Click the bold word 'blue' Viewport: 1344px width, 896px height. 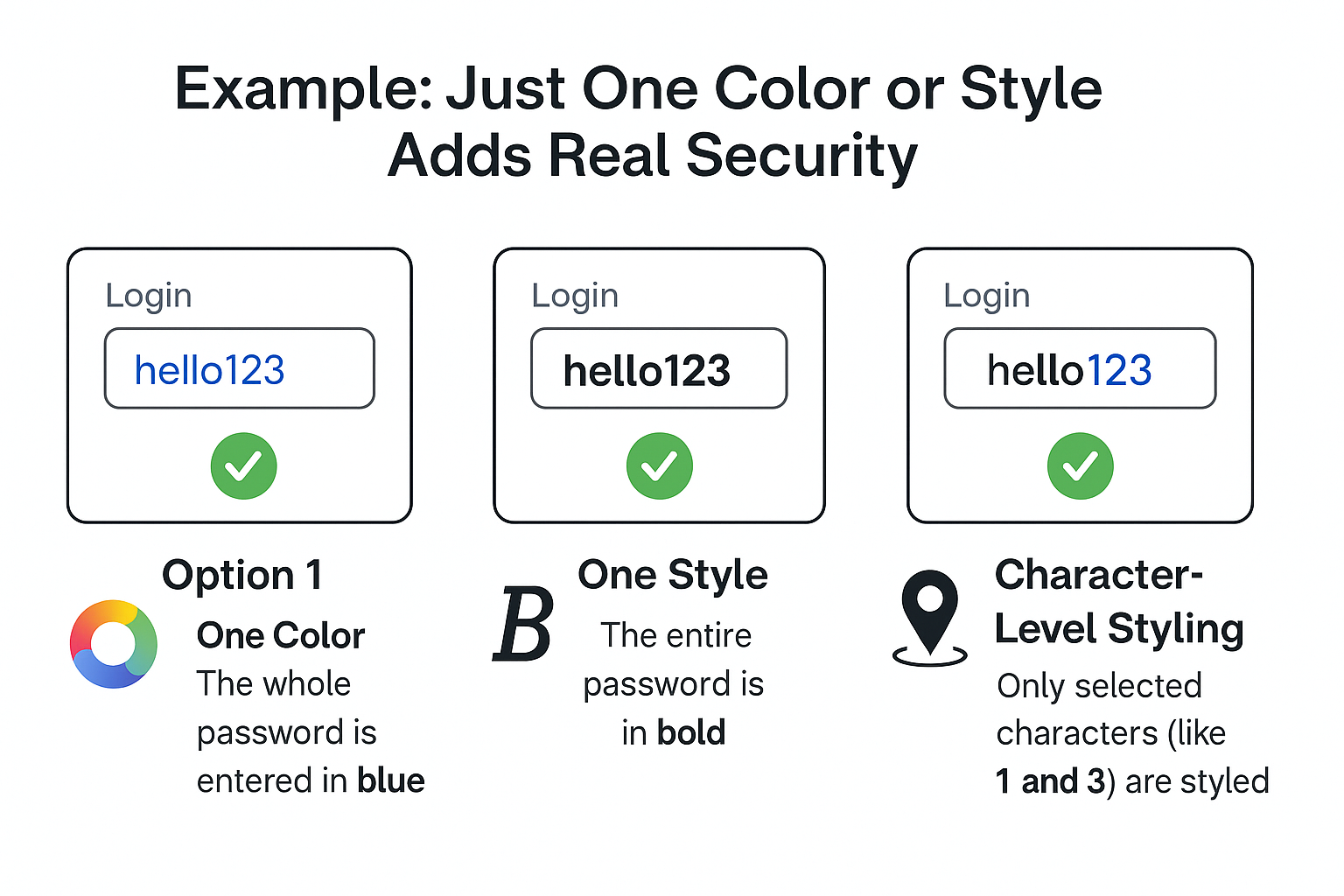click(x=390, y=780)
